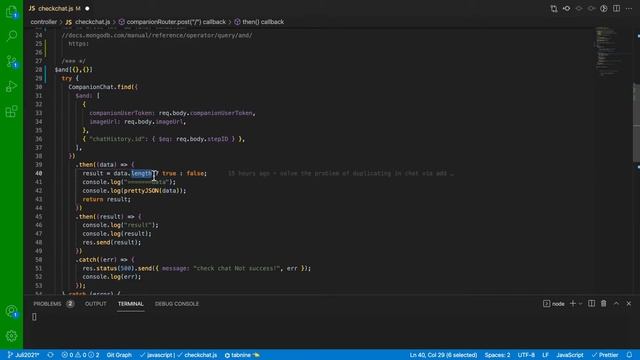The height and width of the screenshot is (360, 640).
Task: Click the Open Changes icon in editor toolbar
Action: tap(554, 9)
